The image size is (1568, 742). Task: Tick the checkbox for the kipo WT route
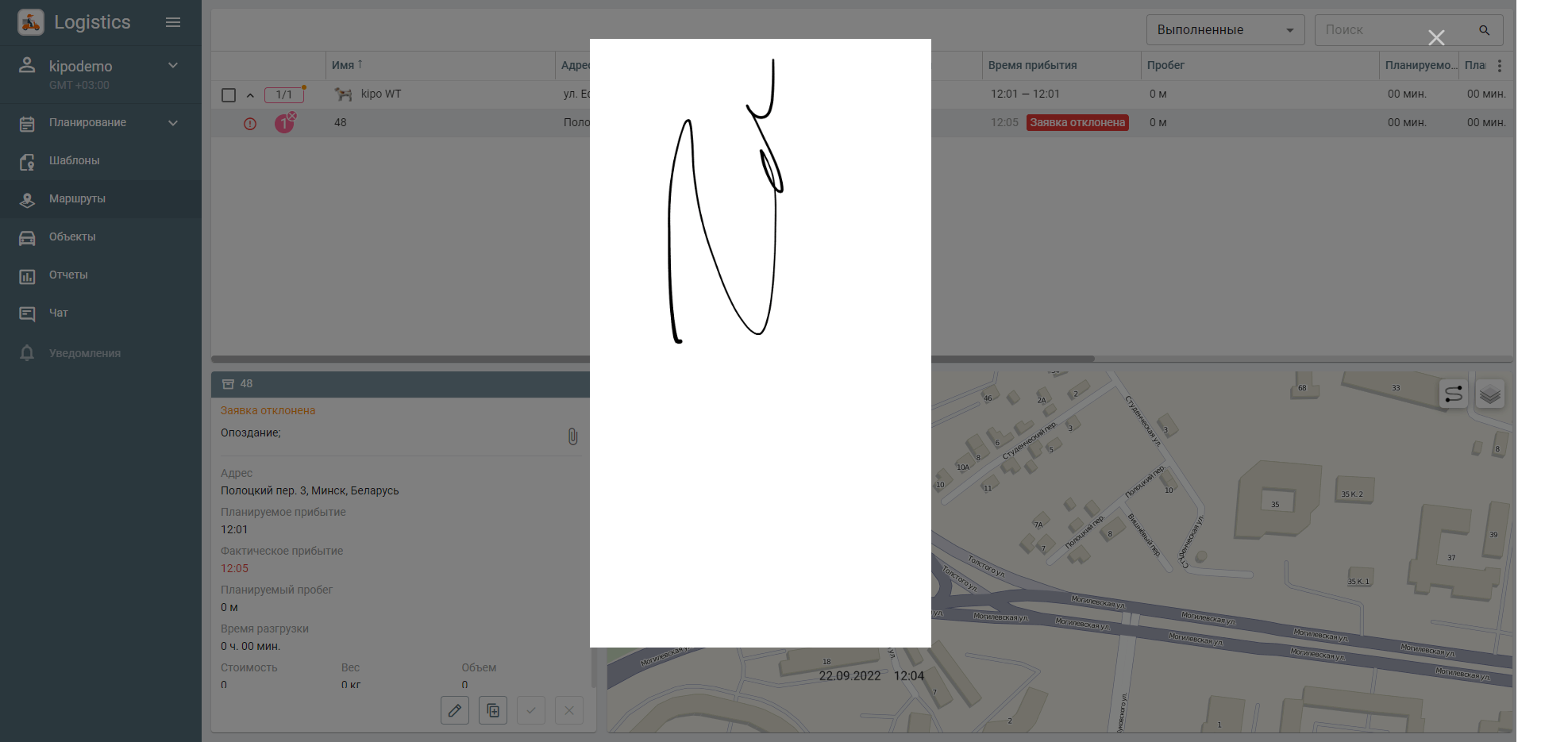coord(229,95)
